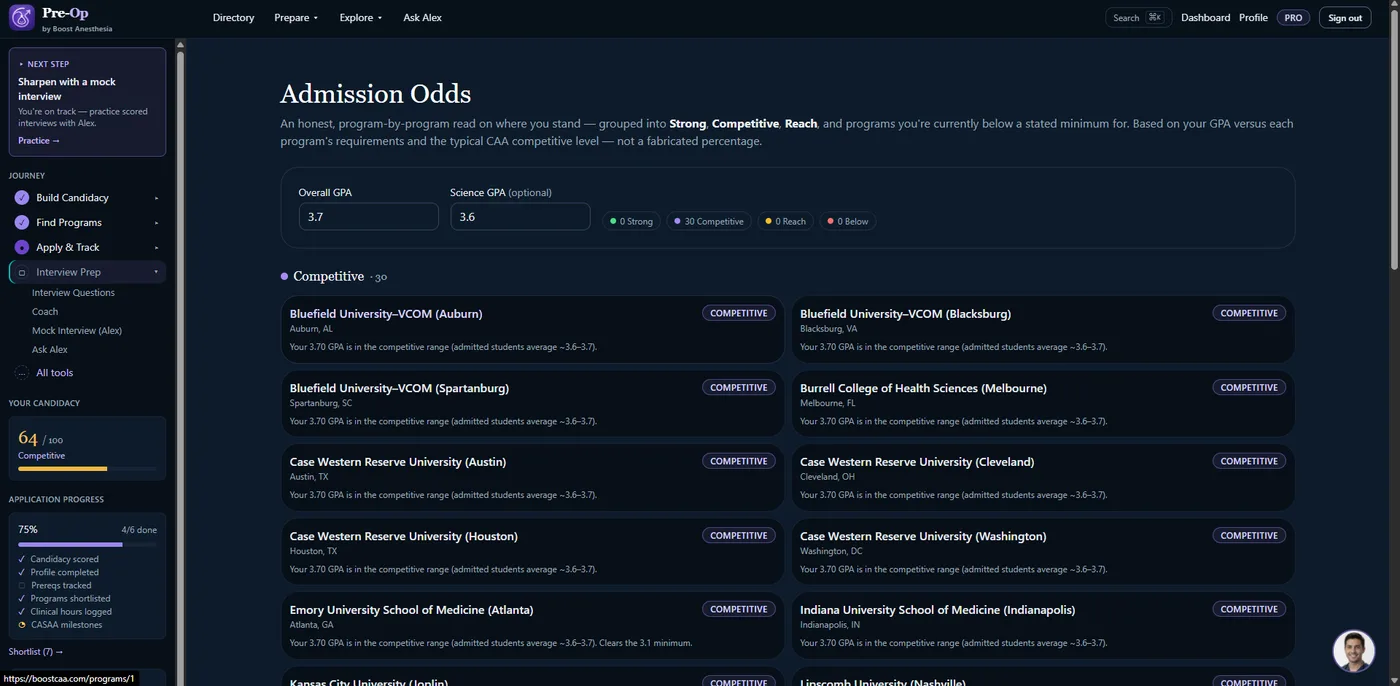
Task: Expand the Apply & Track arrow
Action: [156, 247]
